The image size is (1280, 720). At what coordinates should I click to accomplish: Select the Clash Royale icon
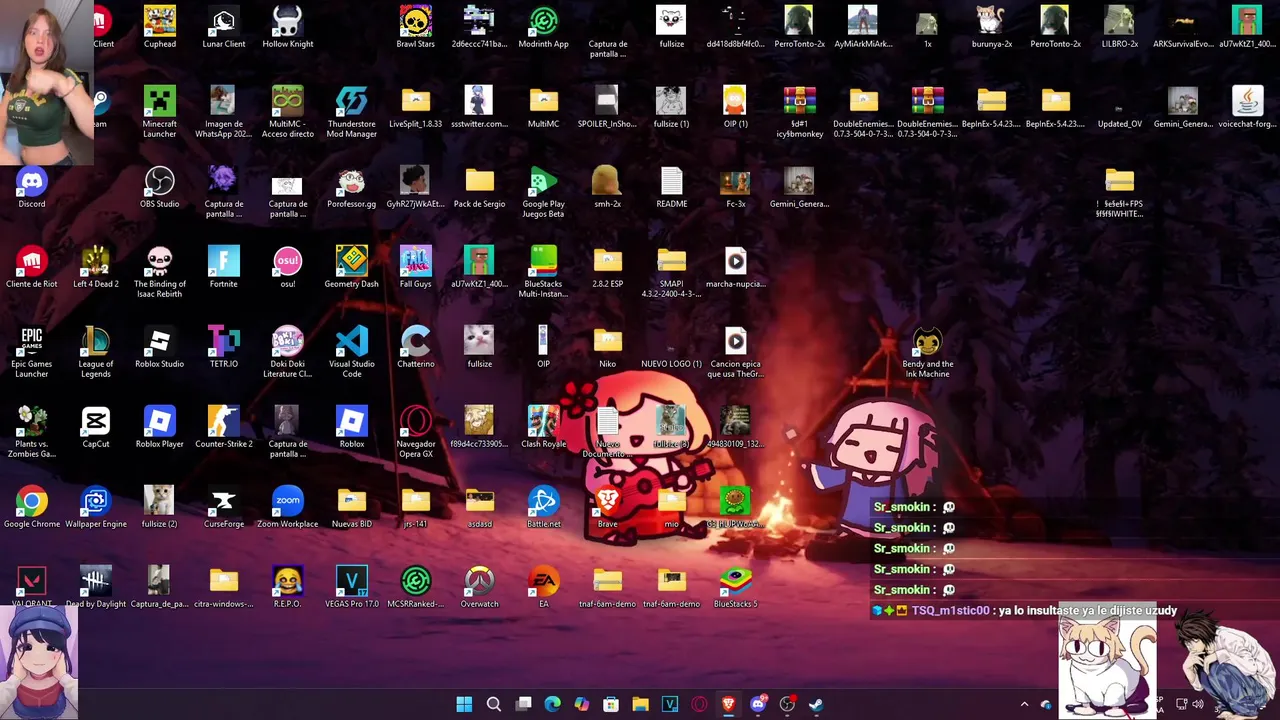(544, 427)
